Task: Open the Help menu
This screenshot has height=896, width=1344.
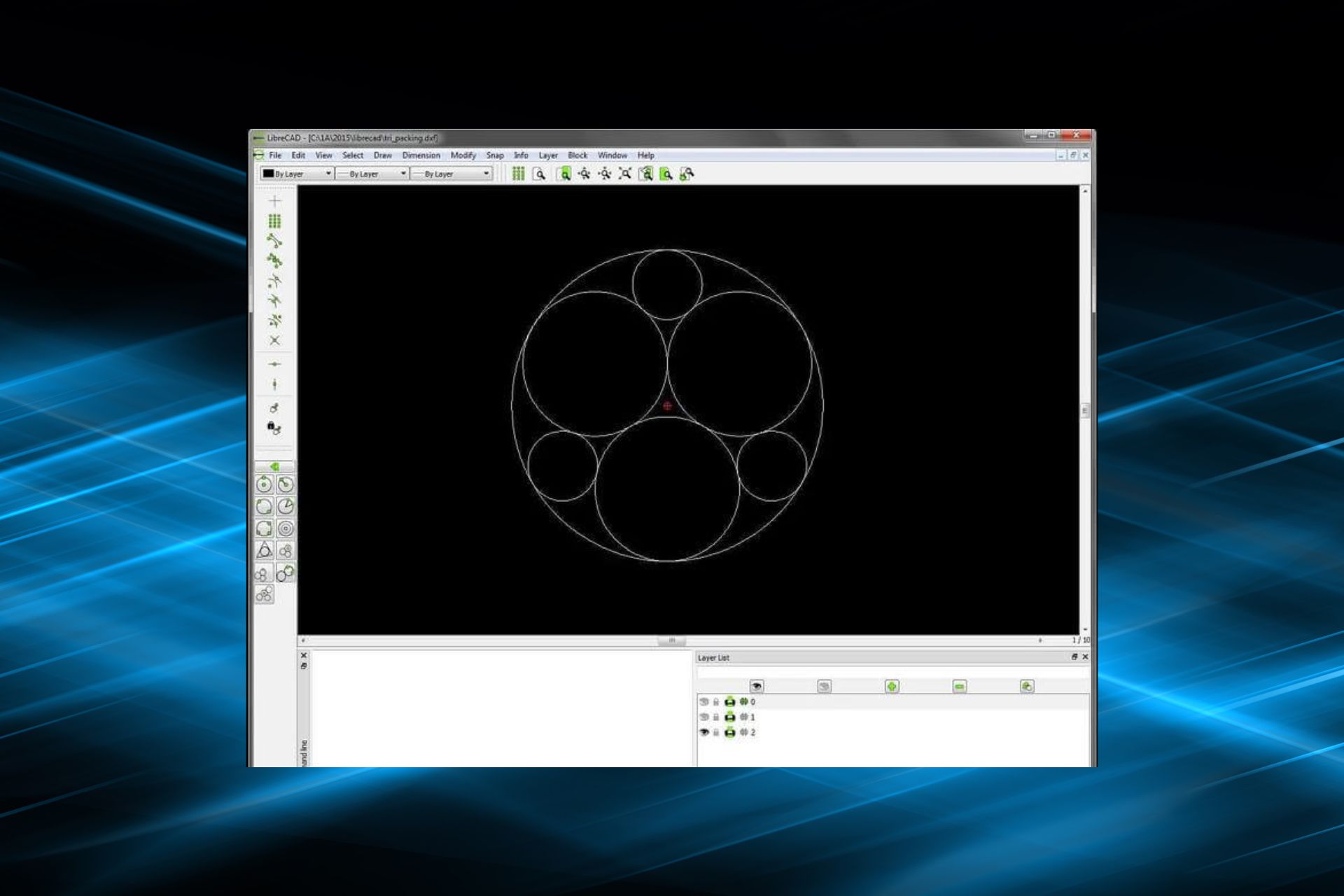Action: (645, 155)
